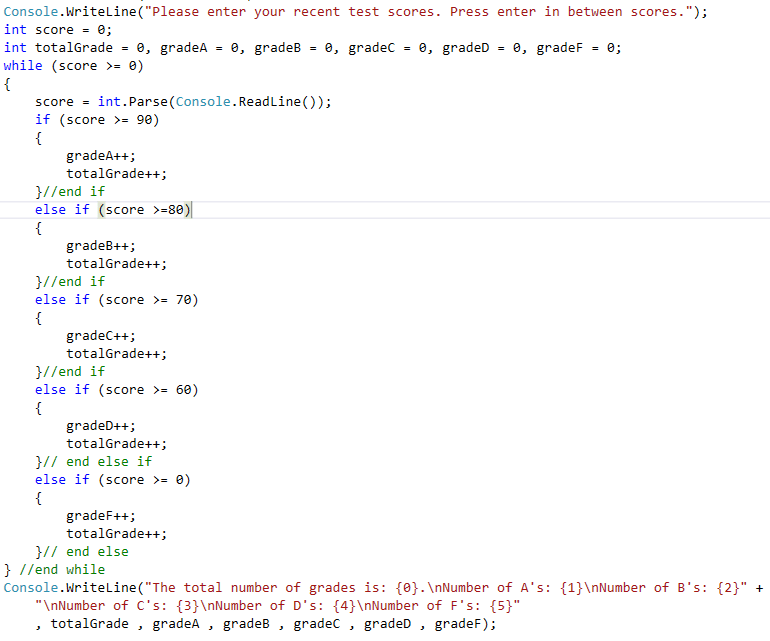
Task: Click the "gradeD++;" statement
Action: tap(101, 426)
